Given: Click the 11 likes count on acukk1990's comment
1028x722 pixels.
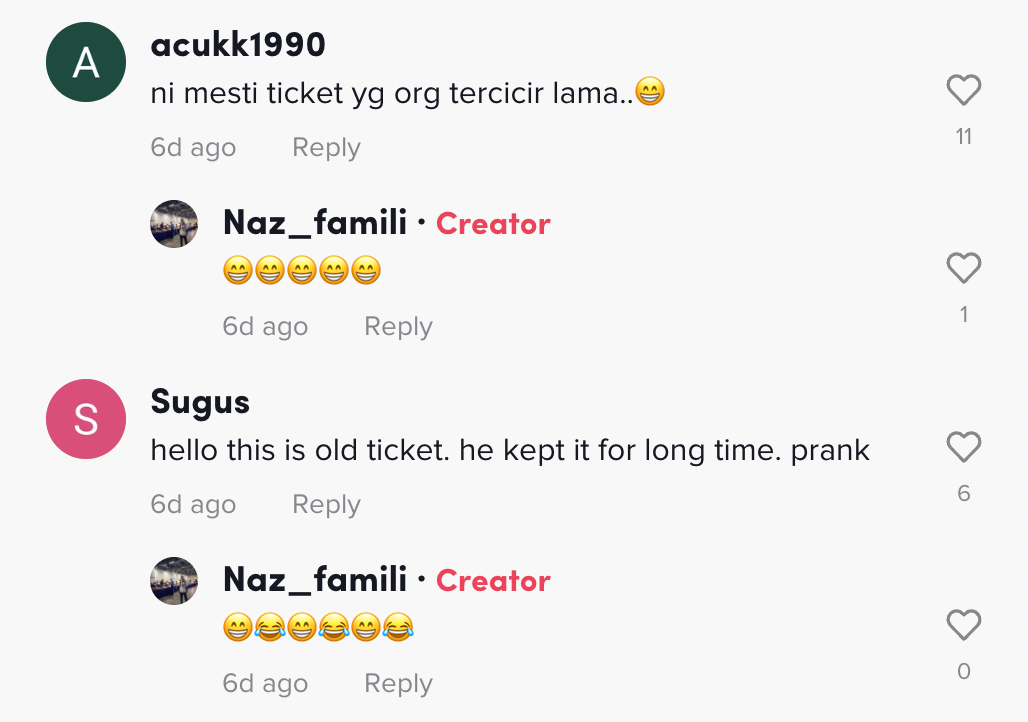Looking at the screenshot, I should point(963,137).
